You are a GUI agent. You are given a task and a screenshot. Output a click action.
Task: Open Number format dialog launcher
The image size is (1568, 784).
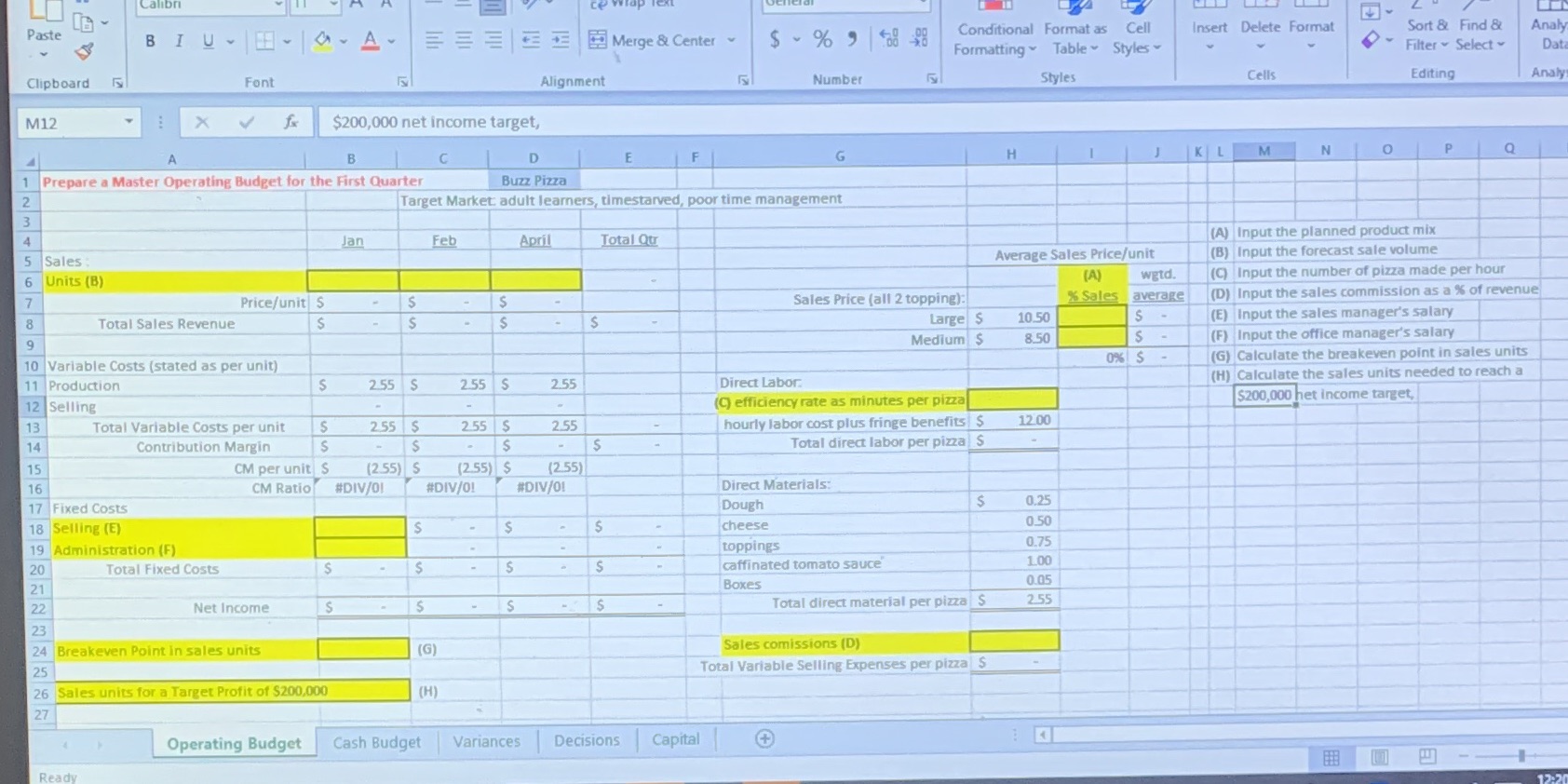932,79
